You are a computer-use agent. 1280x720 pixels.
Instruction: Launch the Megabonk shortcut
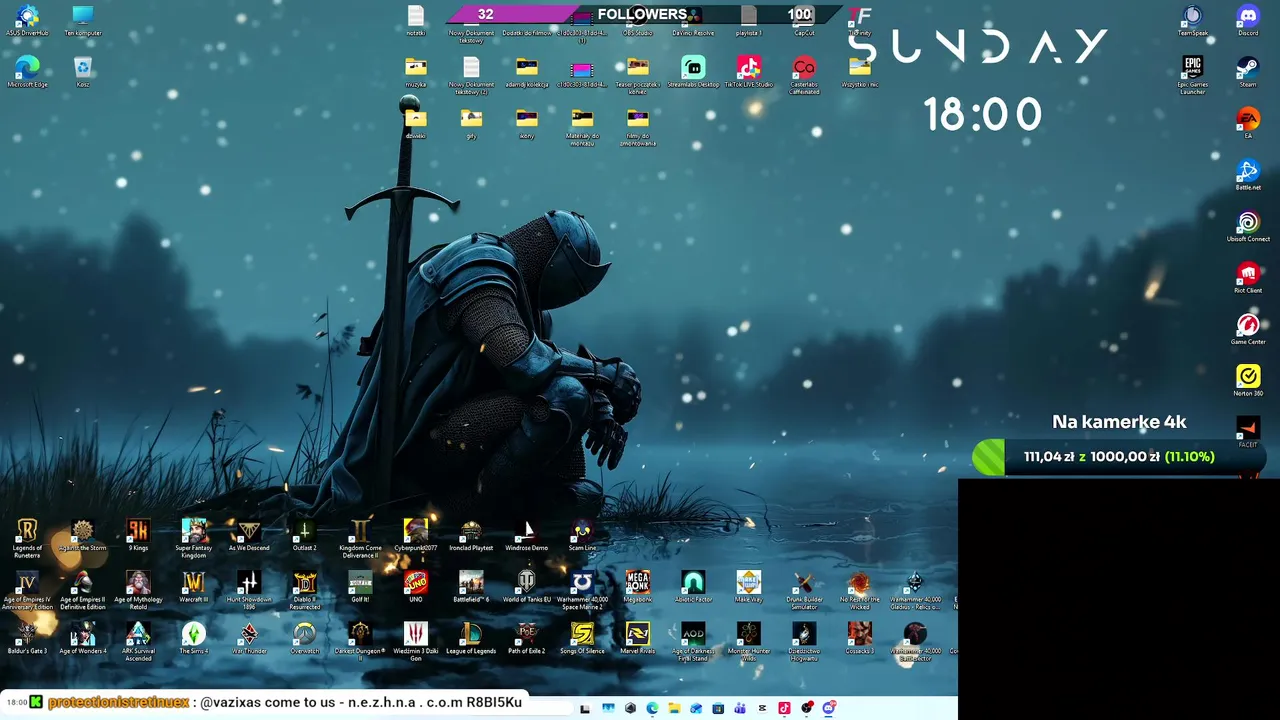point(638,587)
